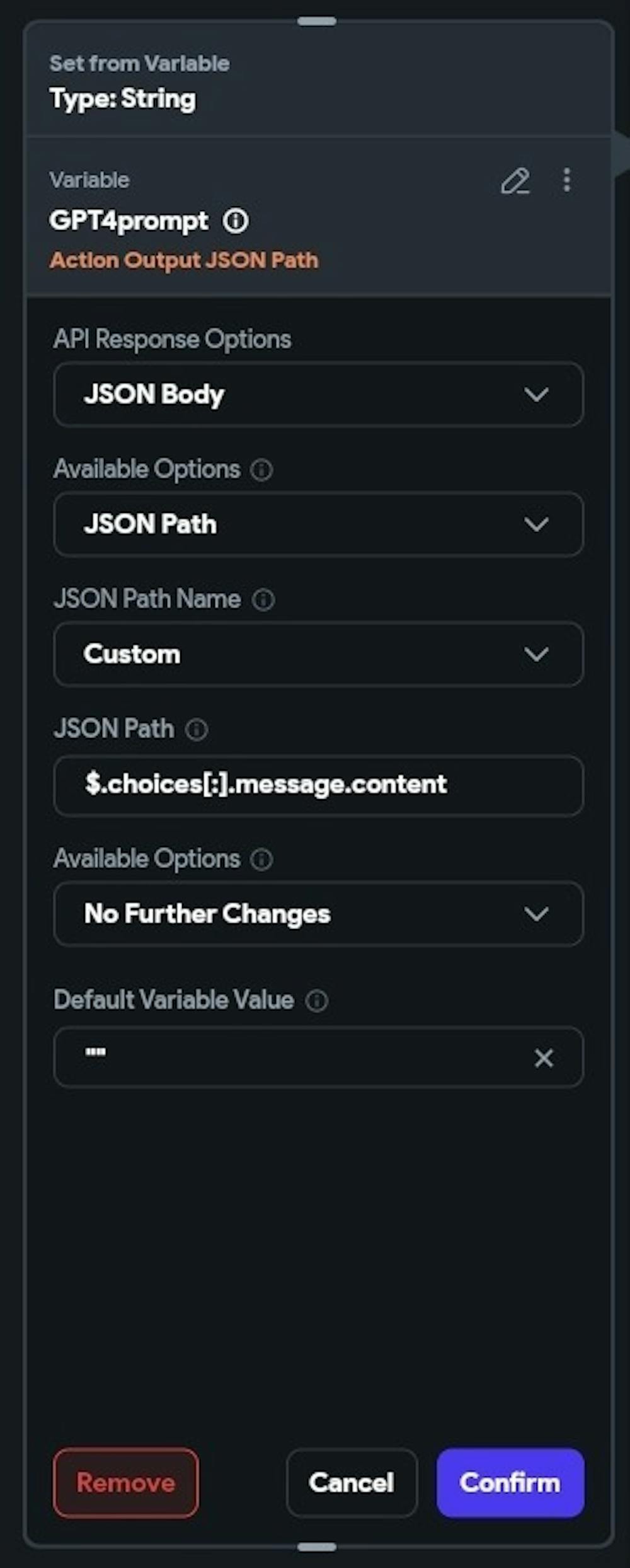Click the JSON Path text field
Image resolution: width=630 pixels, height=1568 pixels.
click(318, 785)
